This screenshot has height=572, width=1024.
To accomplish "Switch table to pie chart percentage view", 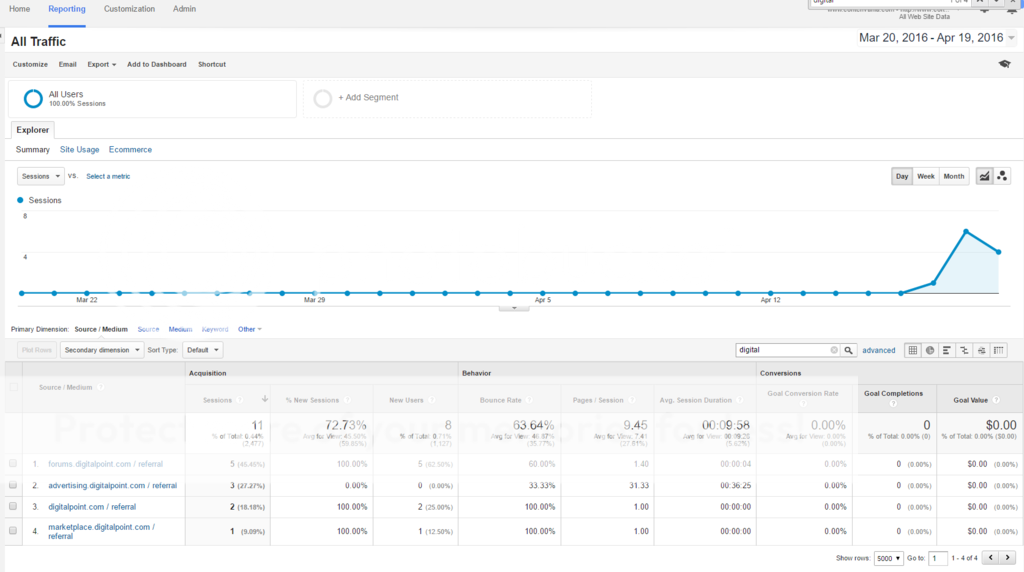I will coord(930,350).
